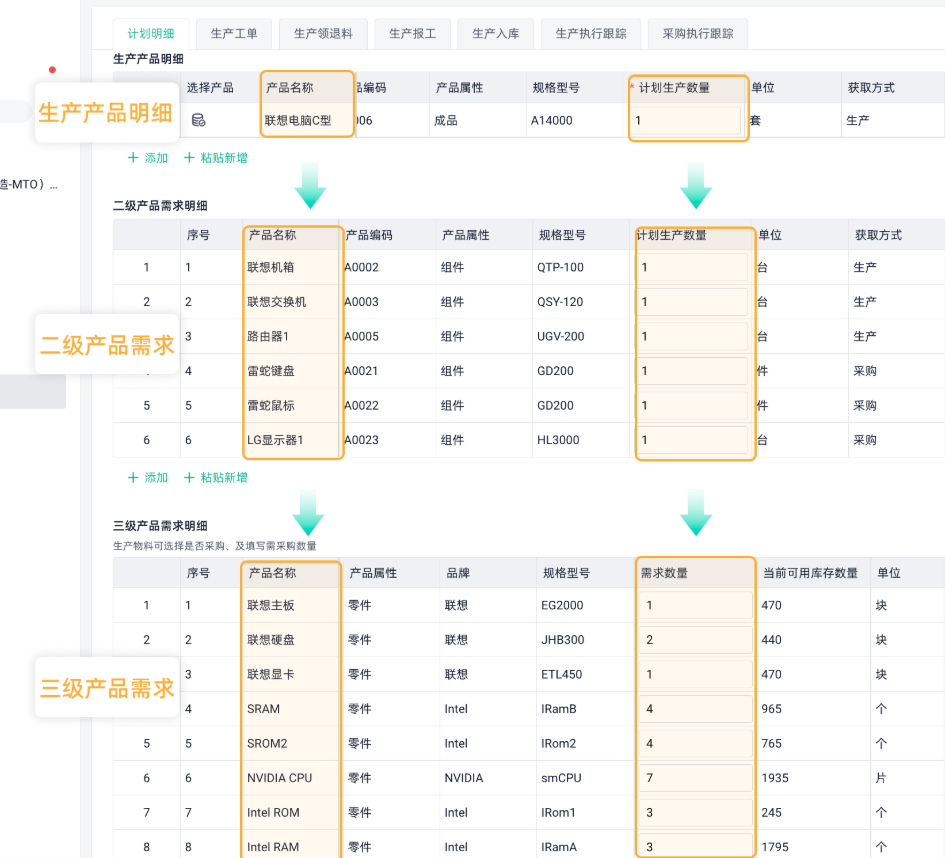Click the plus icon beside 添加 under 生产产品明细
945x858 pixels.
[133, 158]
